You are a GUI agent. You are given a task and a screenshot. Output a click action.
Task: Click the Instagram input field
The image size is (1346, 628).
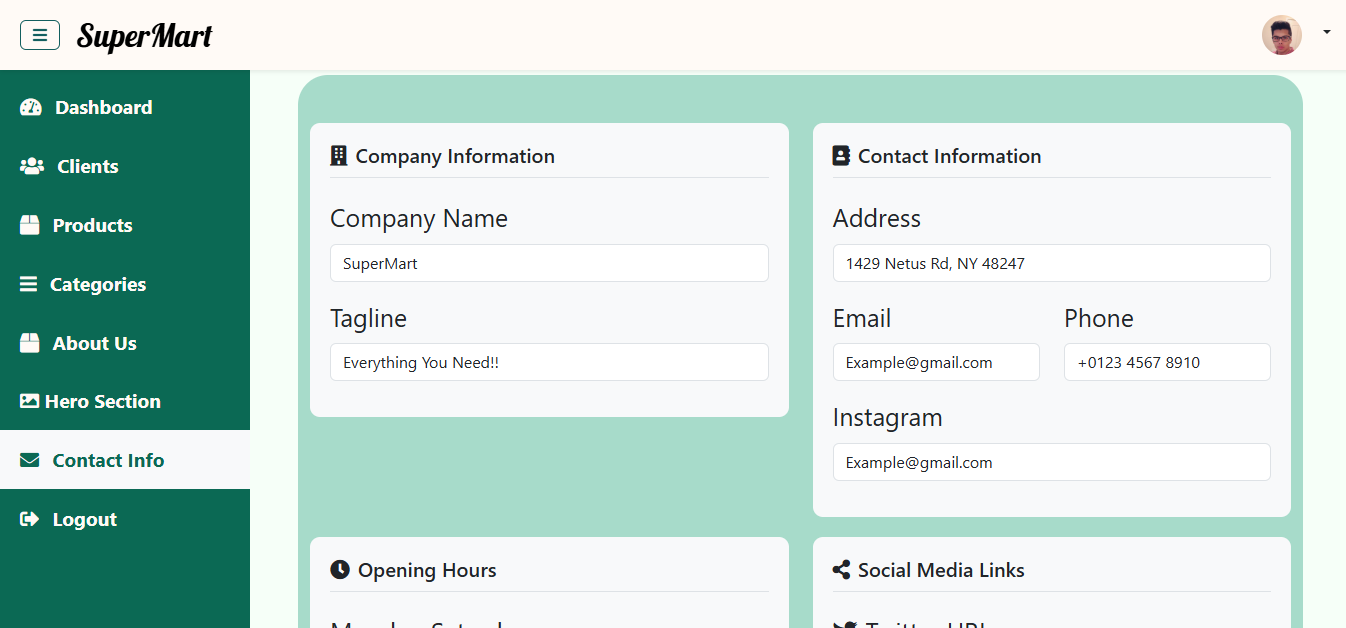[1051, 462]
